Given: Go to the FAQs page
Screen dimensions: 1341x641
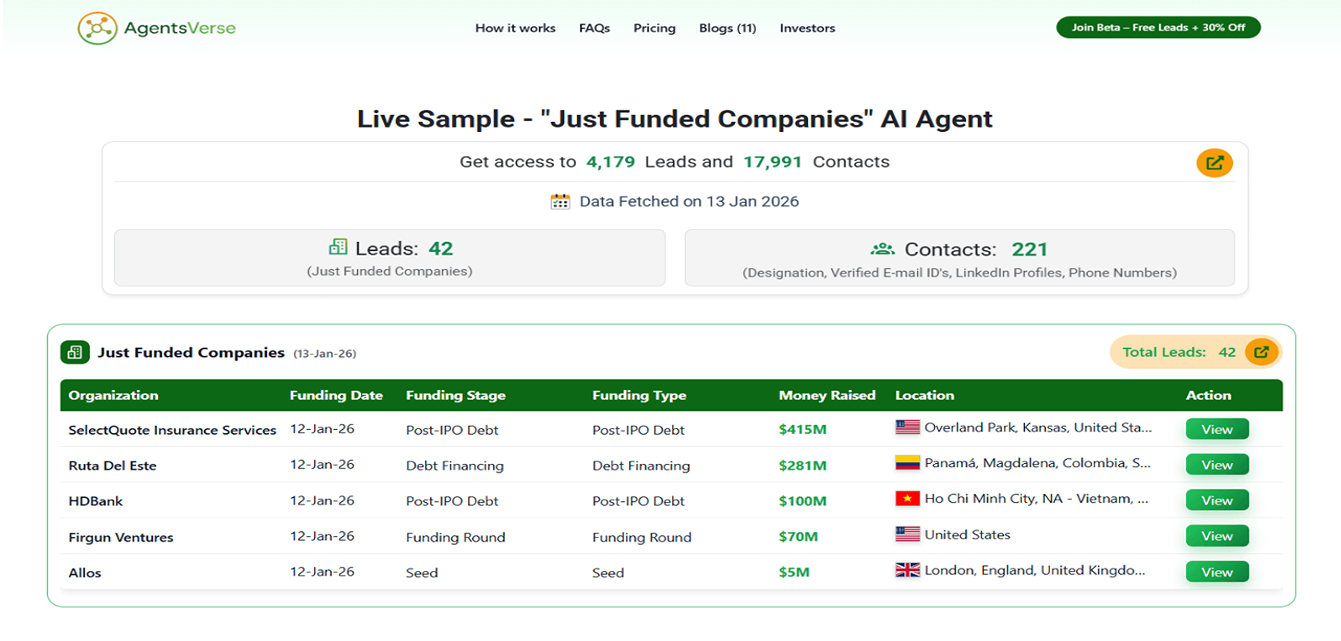Looking at the screenshot, I should (x=594, y=28).
